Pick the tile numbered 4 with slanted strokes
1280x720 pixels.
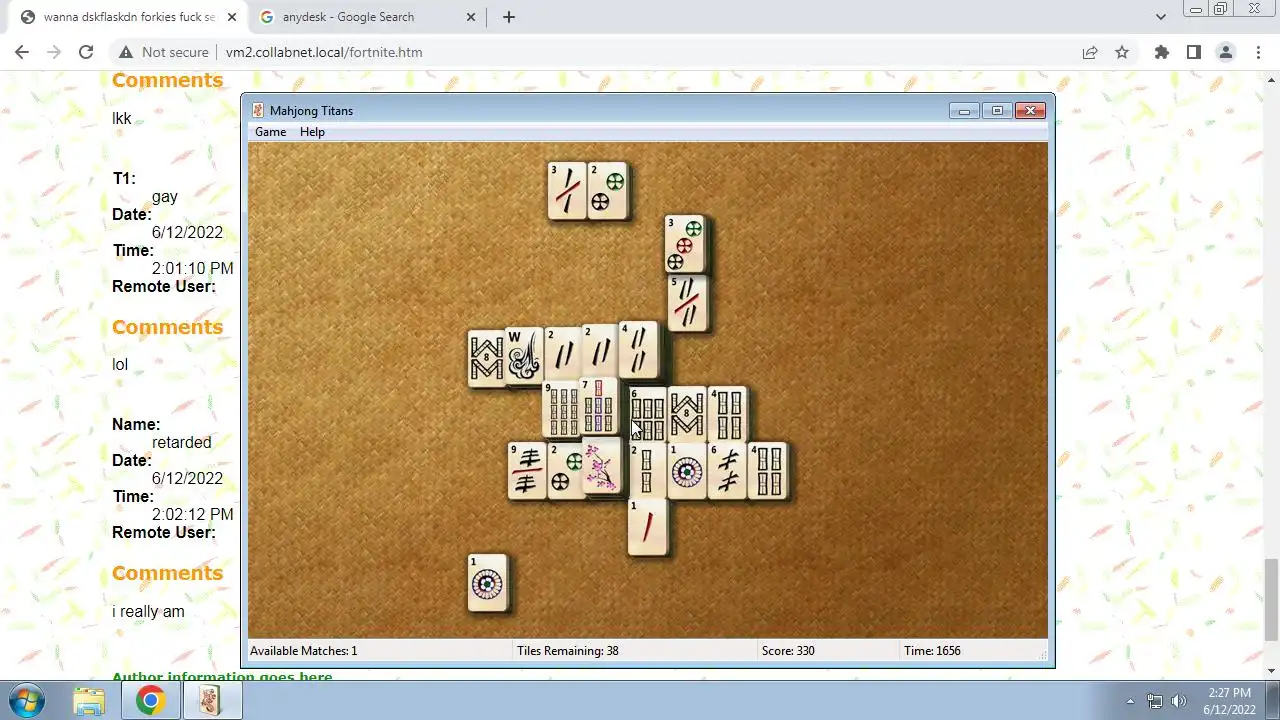(637, 349)
